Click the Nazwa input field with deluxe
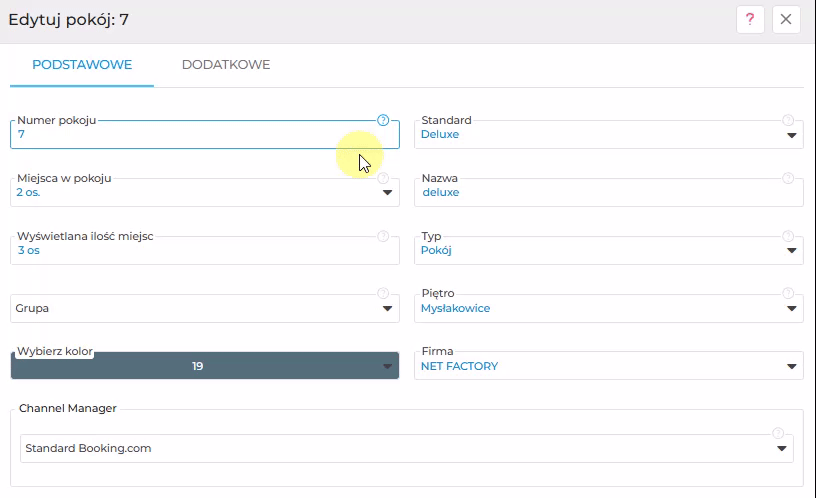The image size is (816, 498). (608, 193)
